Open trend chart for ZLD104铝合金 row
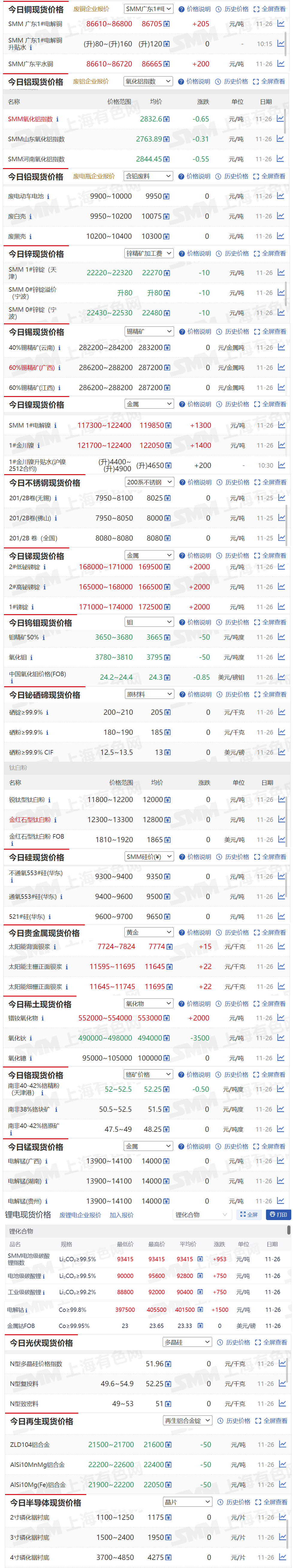Screen dimensions: 293x1568 [x=282, y=1444]
